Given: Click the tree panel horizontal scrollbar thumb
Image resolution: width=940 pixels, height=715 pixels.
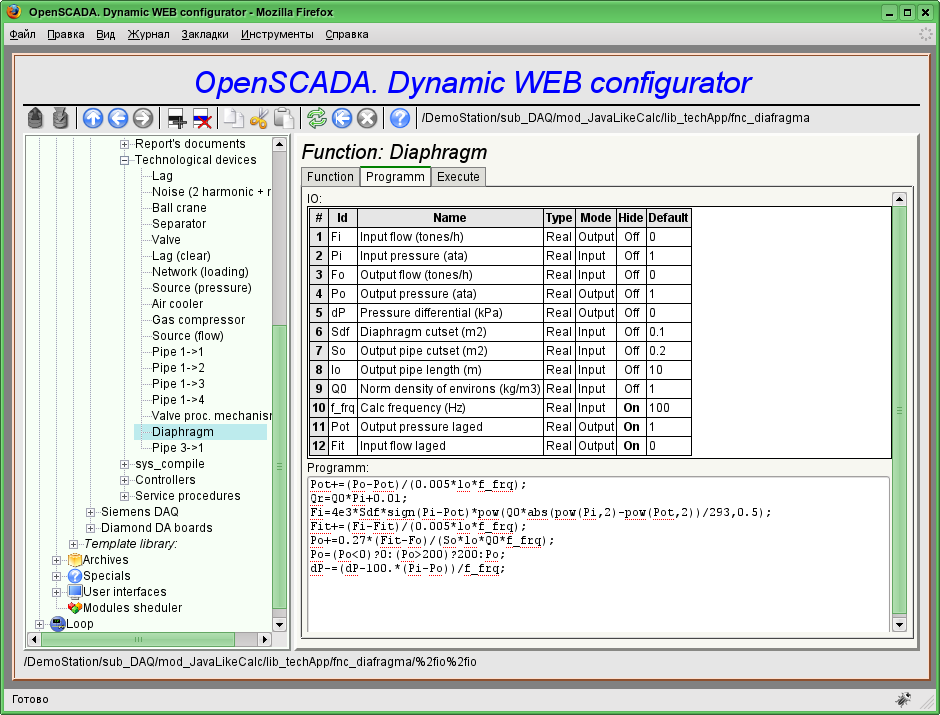Looking at the screenshot, I should pyautogui.click(x=138, y=639).
